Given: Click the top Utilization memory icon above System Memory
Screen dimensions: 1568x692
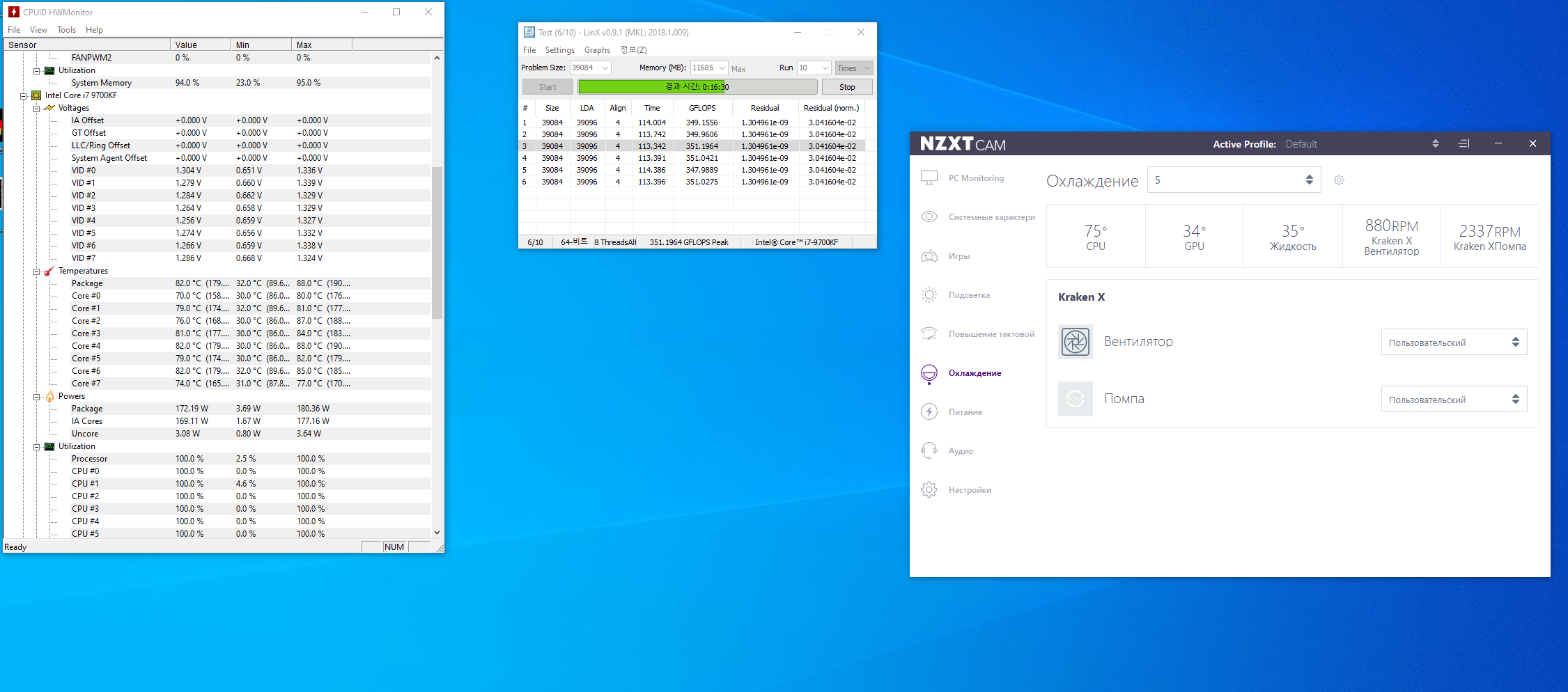Looking at the screenshot, I should pos(49,70).
